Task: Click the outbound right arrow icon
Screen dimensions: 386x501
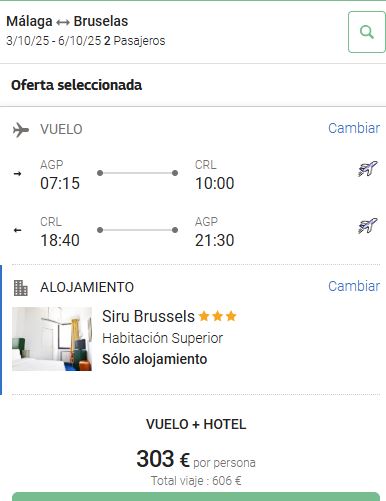Action: pos(17,173)
